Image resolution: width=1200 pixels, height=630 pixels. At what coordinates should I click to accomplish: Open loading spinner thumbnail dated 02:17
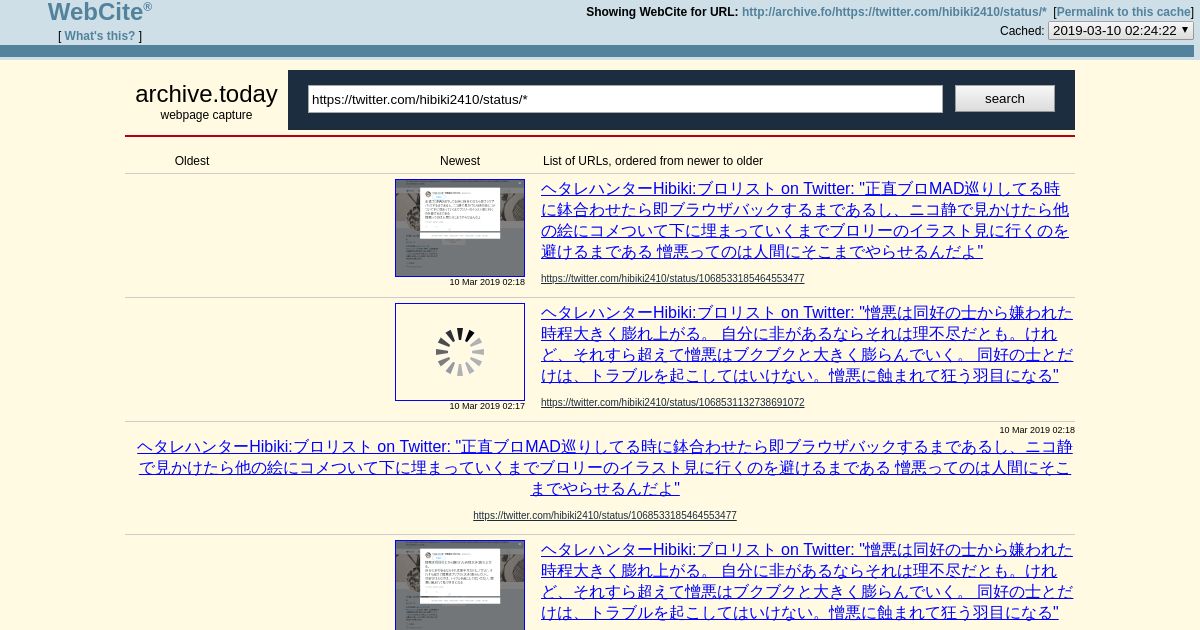point(460,352)
